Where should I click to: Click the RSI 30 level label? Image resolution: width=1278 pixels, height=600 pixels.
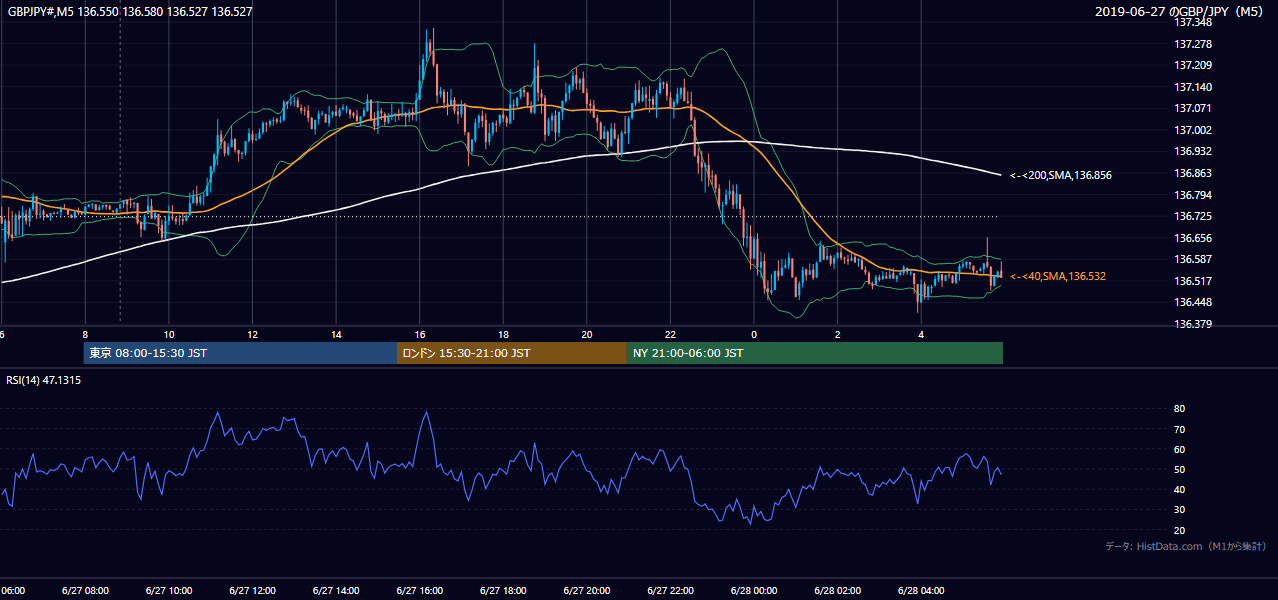tap(1179, 509)
